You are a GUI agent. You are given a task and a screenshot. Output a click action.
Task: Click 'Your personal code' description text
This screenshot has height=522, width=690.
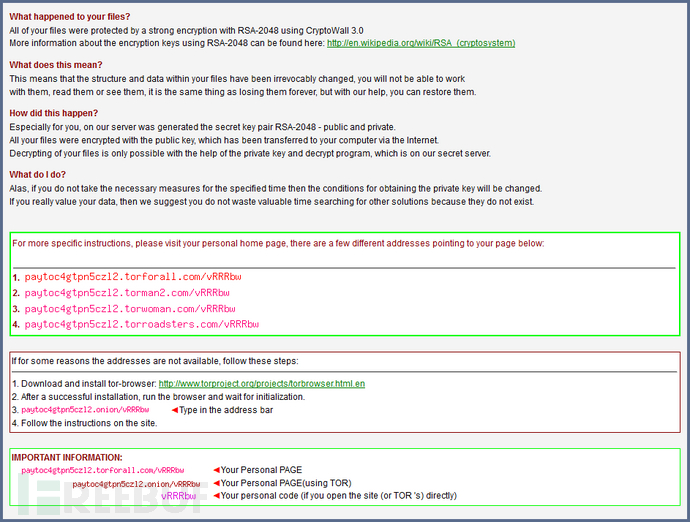[338, 496]
